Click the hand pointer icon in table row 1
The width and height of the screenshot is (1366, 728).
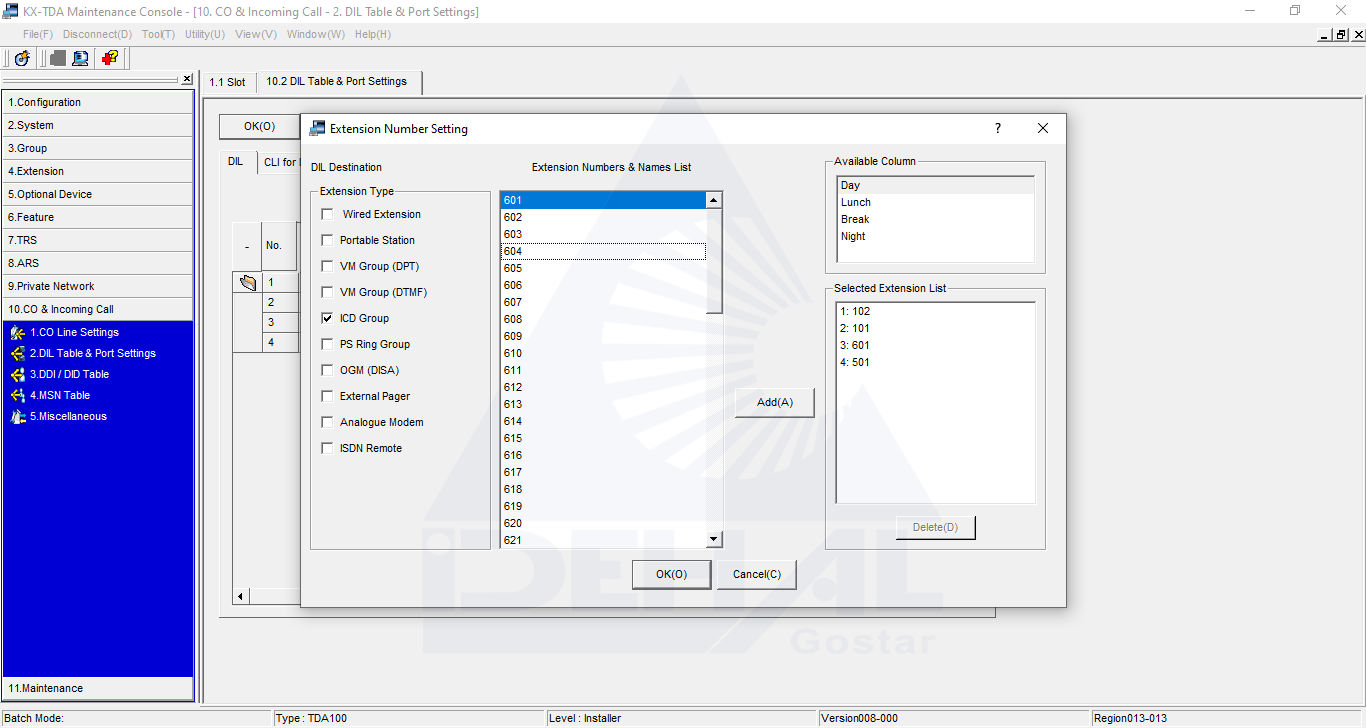(x=248, y=282)
